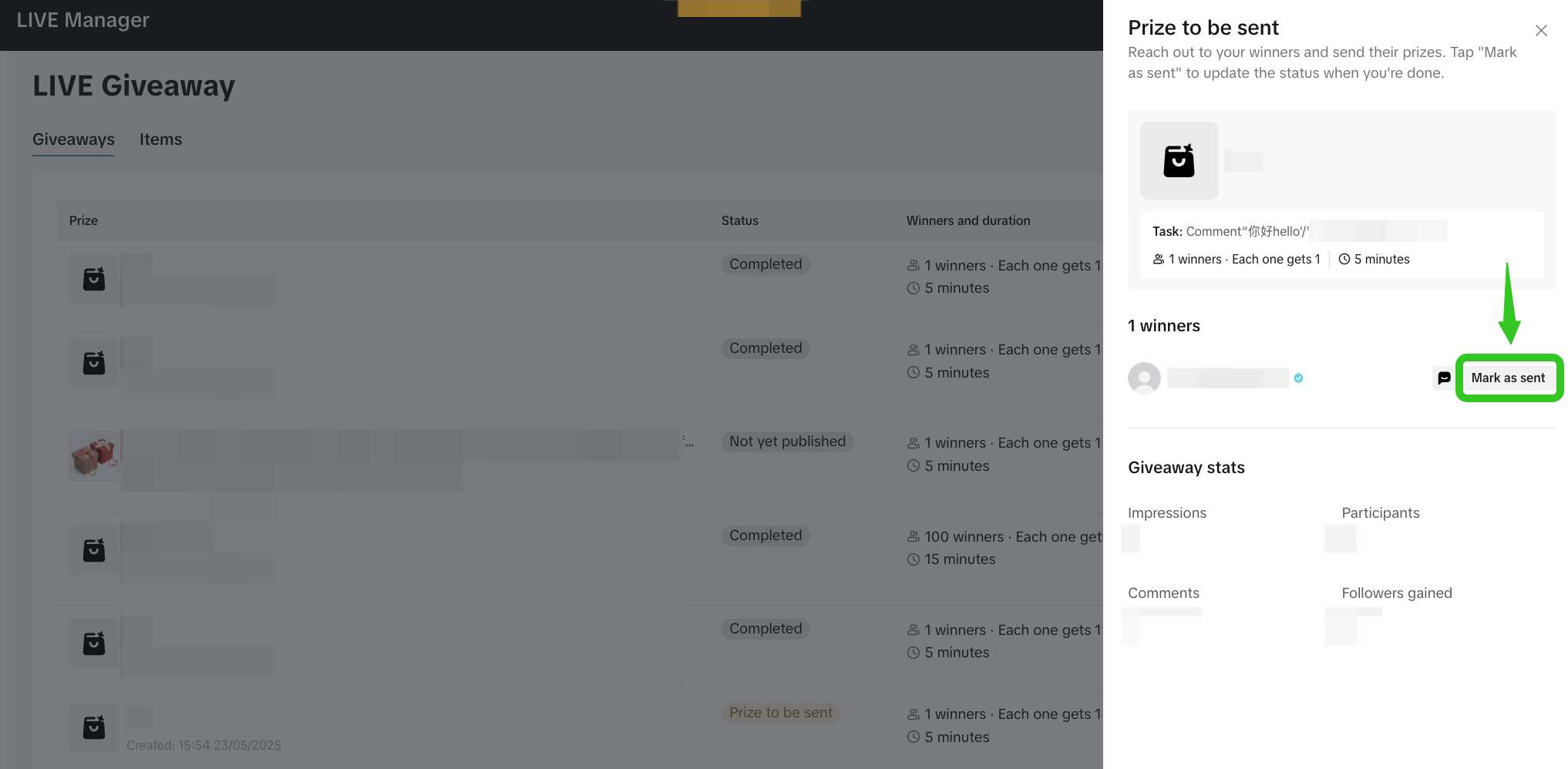1568x769 pixels.
Task: Click the Not yet published status badge
Action: tap(787, 442)
